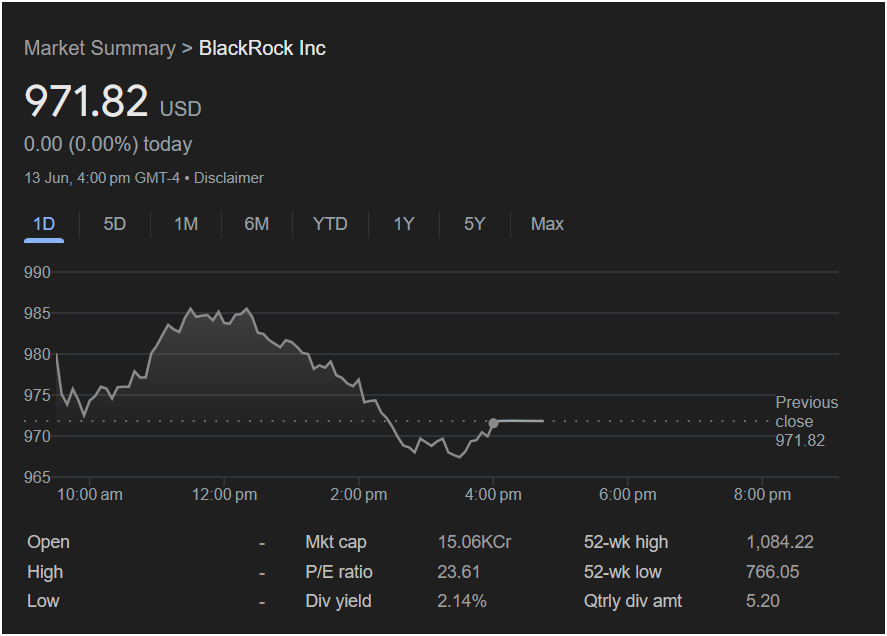Click the 10:00 am axis label
This screenshot has height=636, width=887.
pos(89,495)
